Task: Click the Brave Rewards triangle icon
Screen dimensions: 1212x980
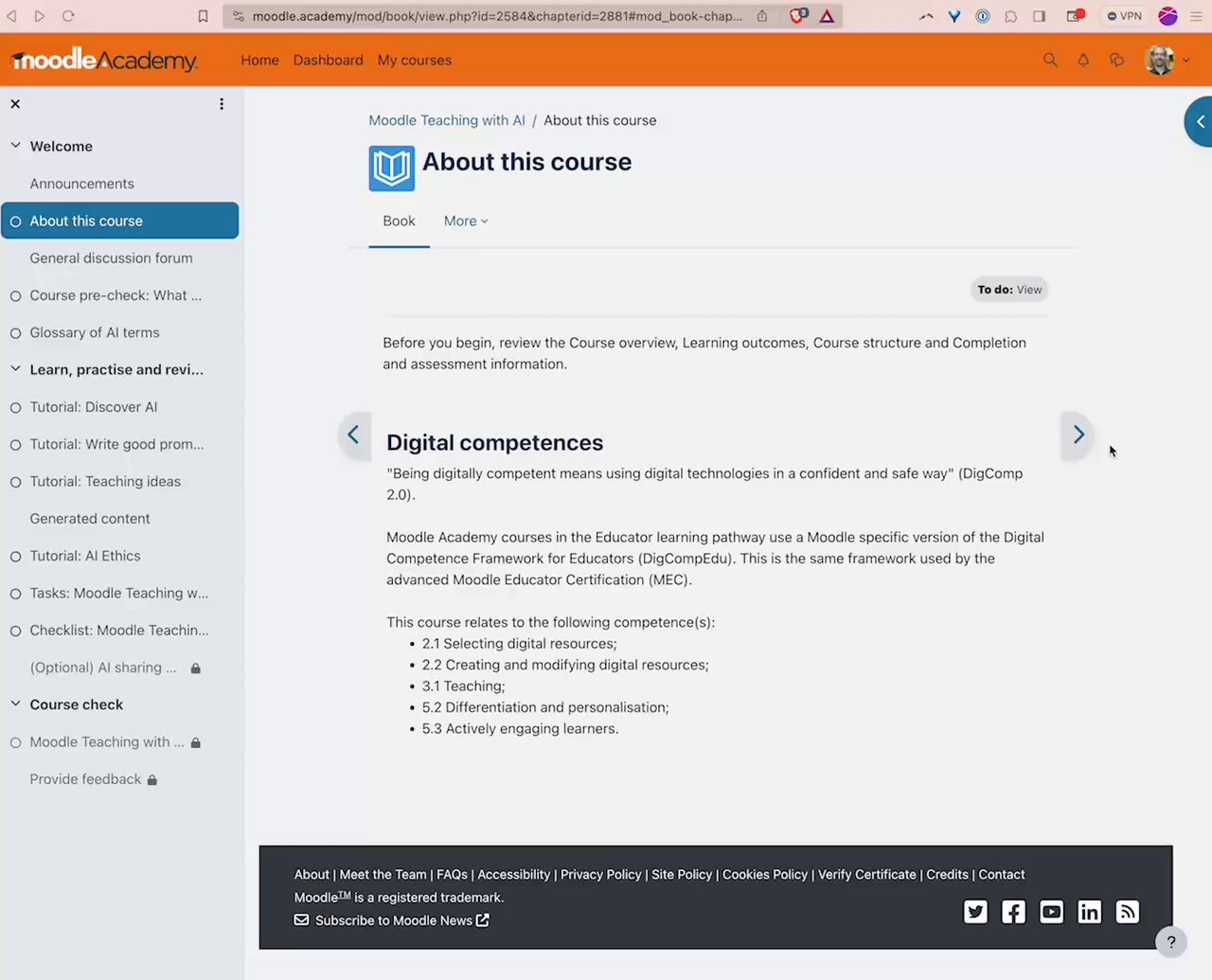Action: [x=827, y=16]
